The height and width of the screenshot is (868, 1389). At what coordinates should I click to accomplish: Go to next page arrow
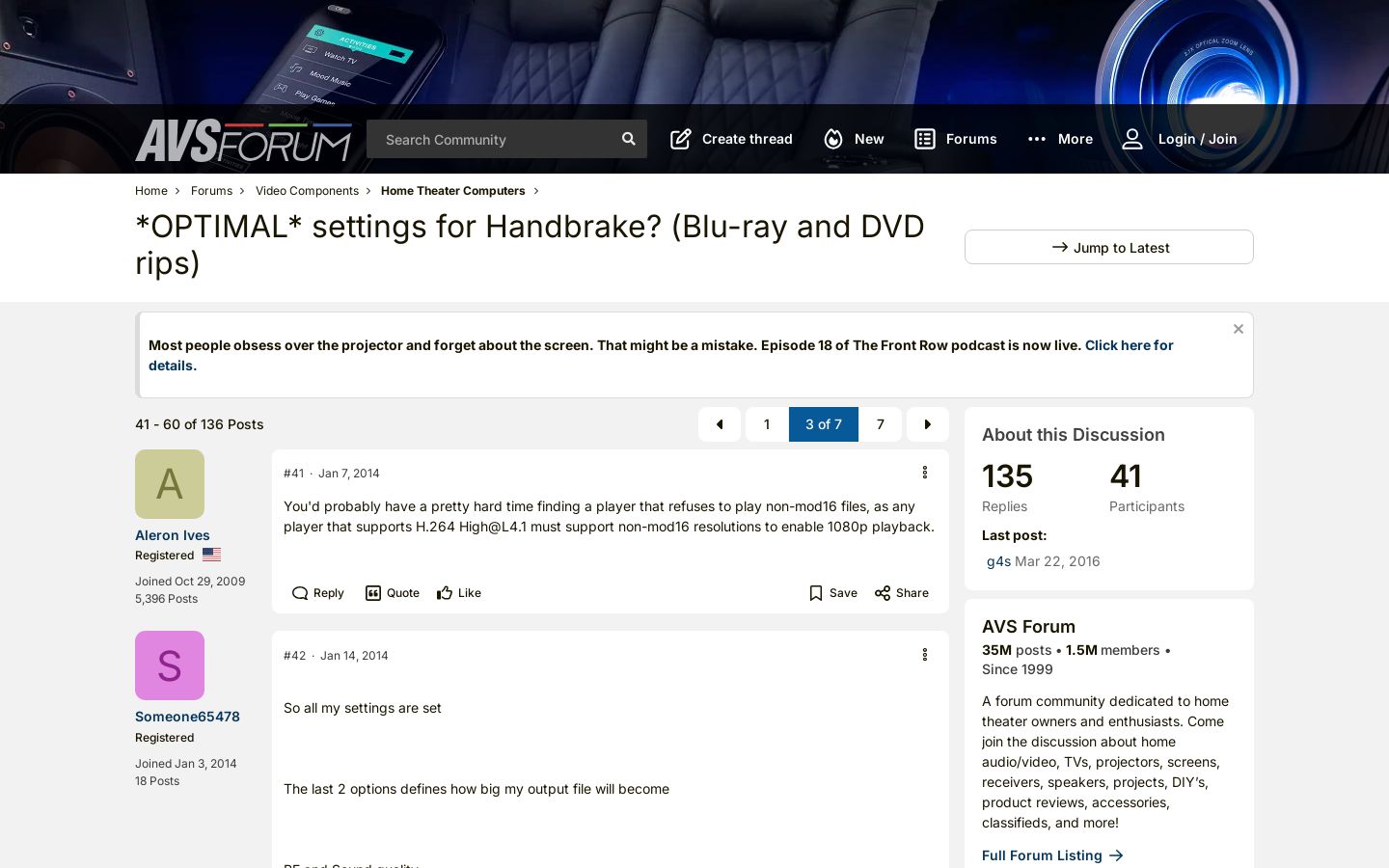928,424
